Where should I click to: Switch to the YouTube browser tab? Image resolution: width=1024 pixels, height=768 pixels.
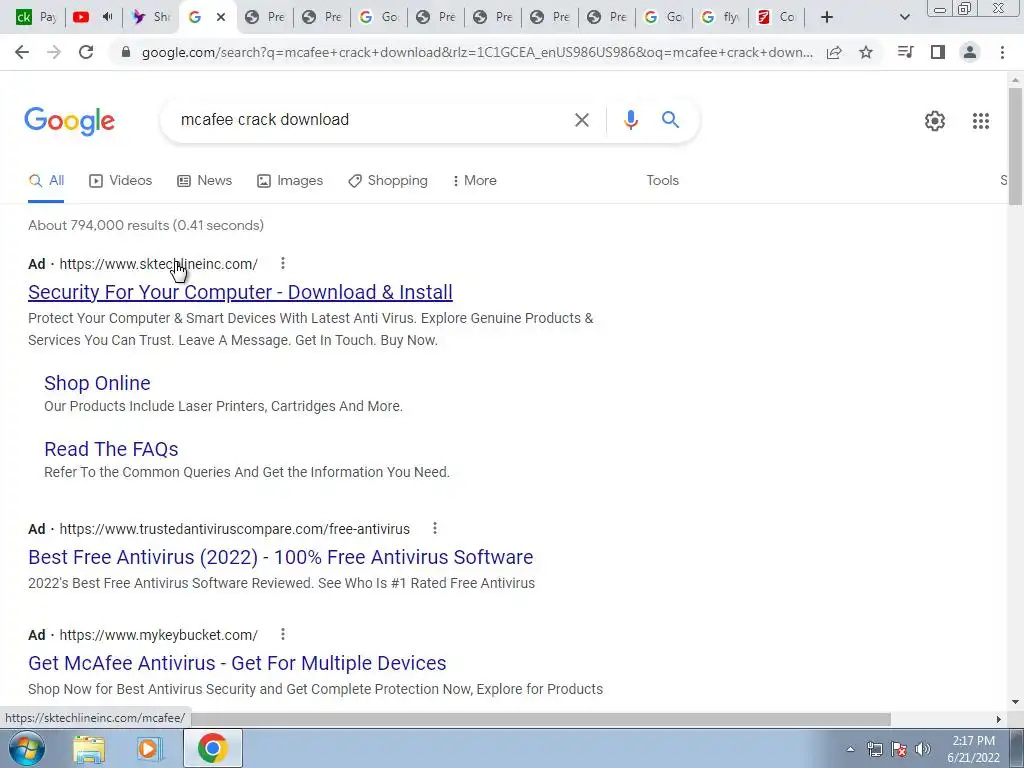[x=81, y=17]
